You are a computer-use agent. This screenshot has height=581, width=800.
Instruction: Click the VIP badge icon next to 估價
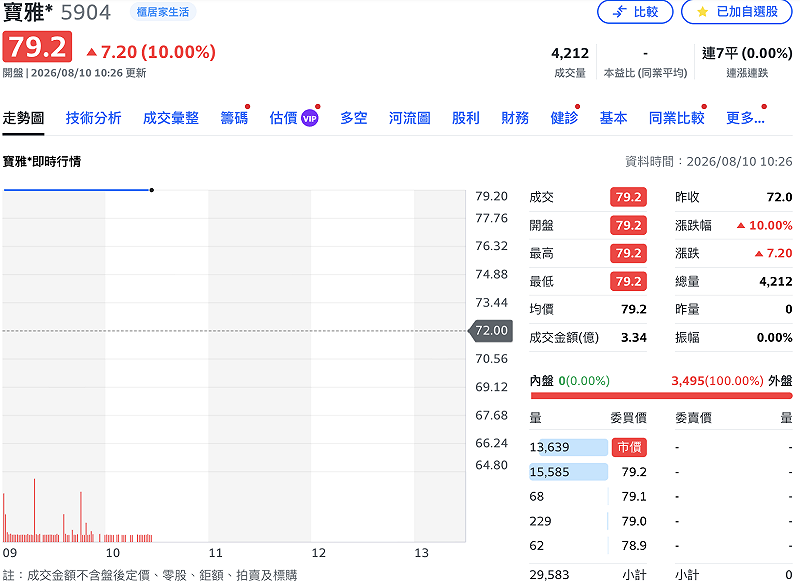pos(310,118)
